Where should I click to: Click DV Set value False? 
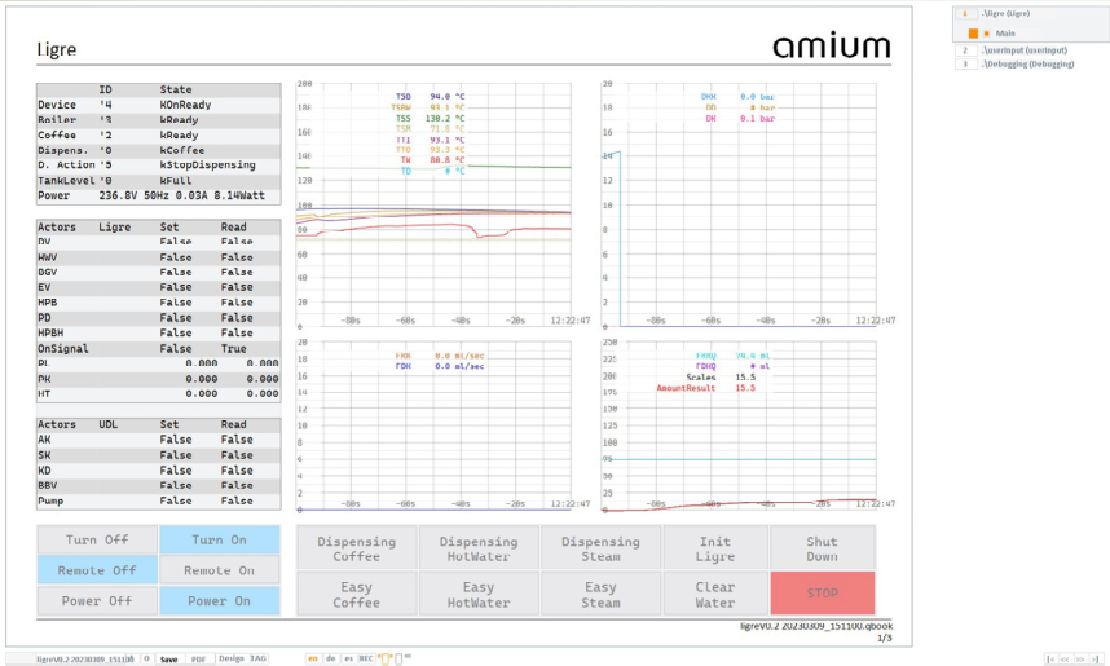click(175, 241)
